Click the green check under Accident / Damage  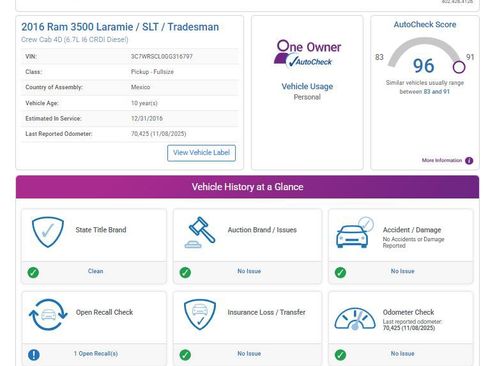(340, 272)
